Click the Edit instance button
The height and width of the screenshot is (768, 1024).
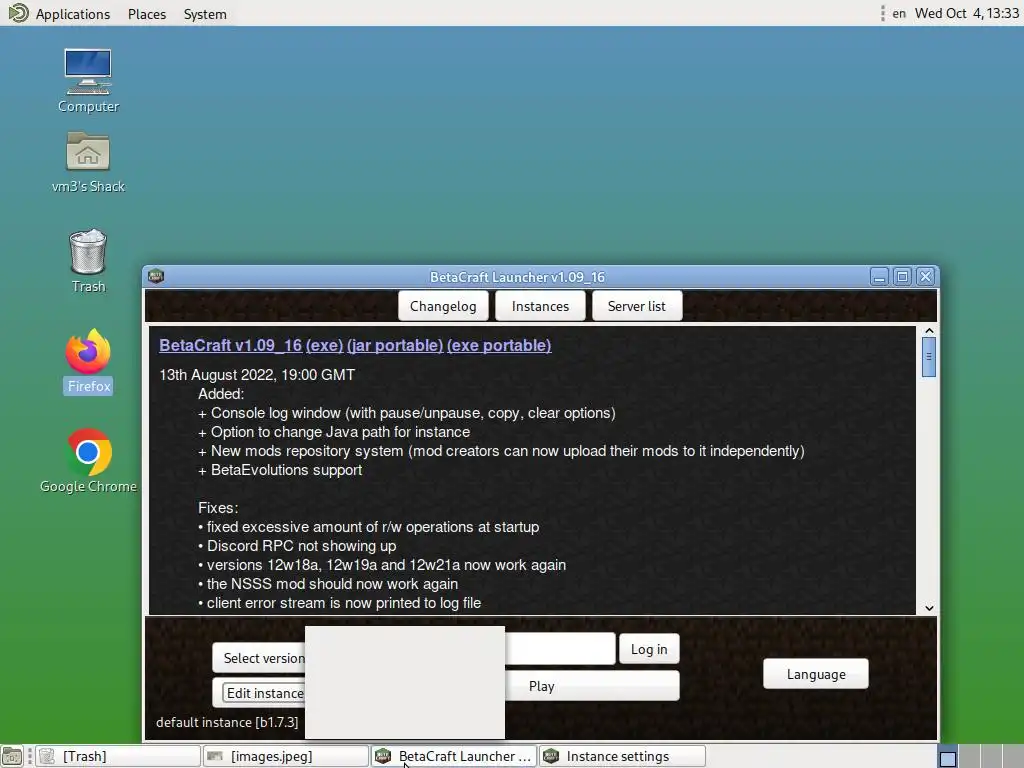click(x=259, y=693)
